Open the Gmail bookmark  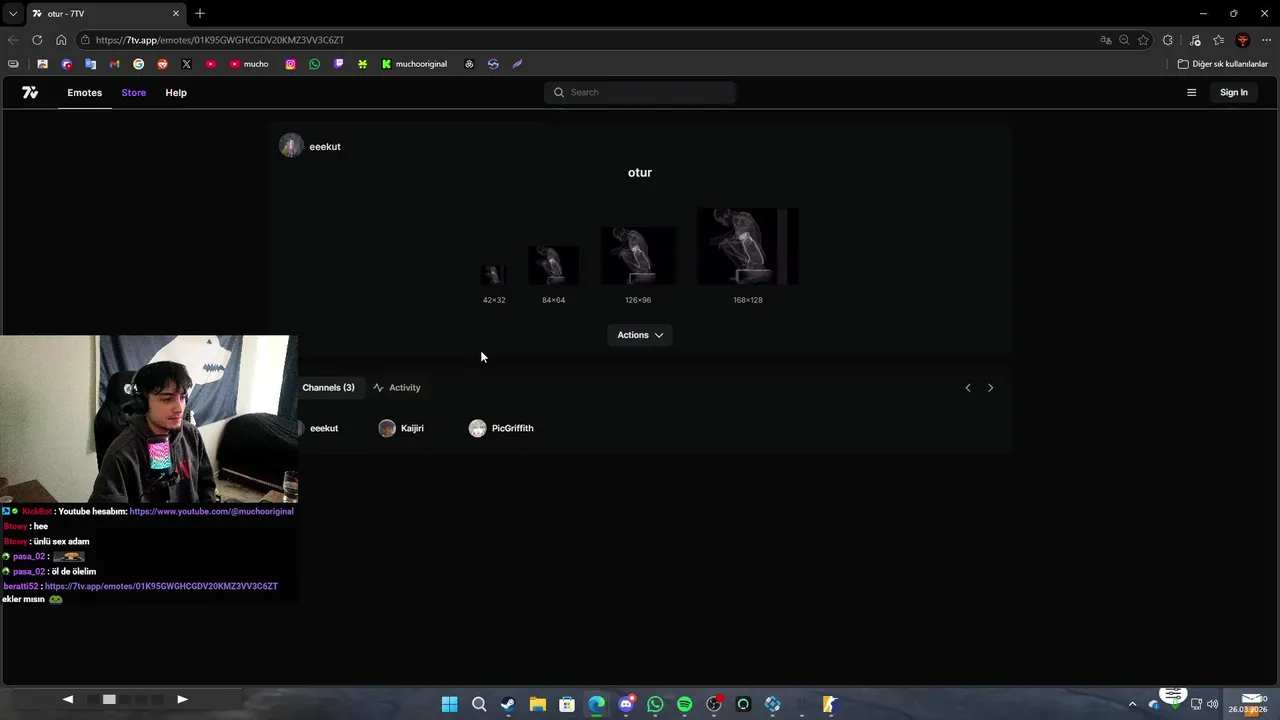[114, 64]
